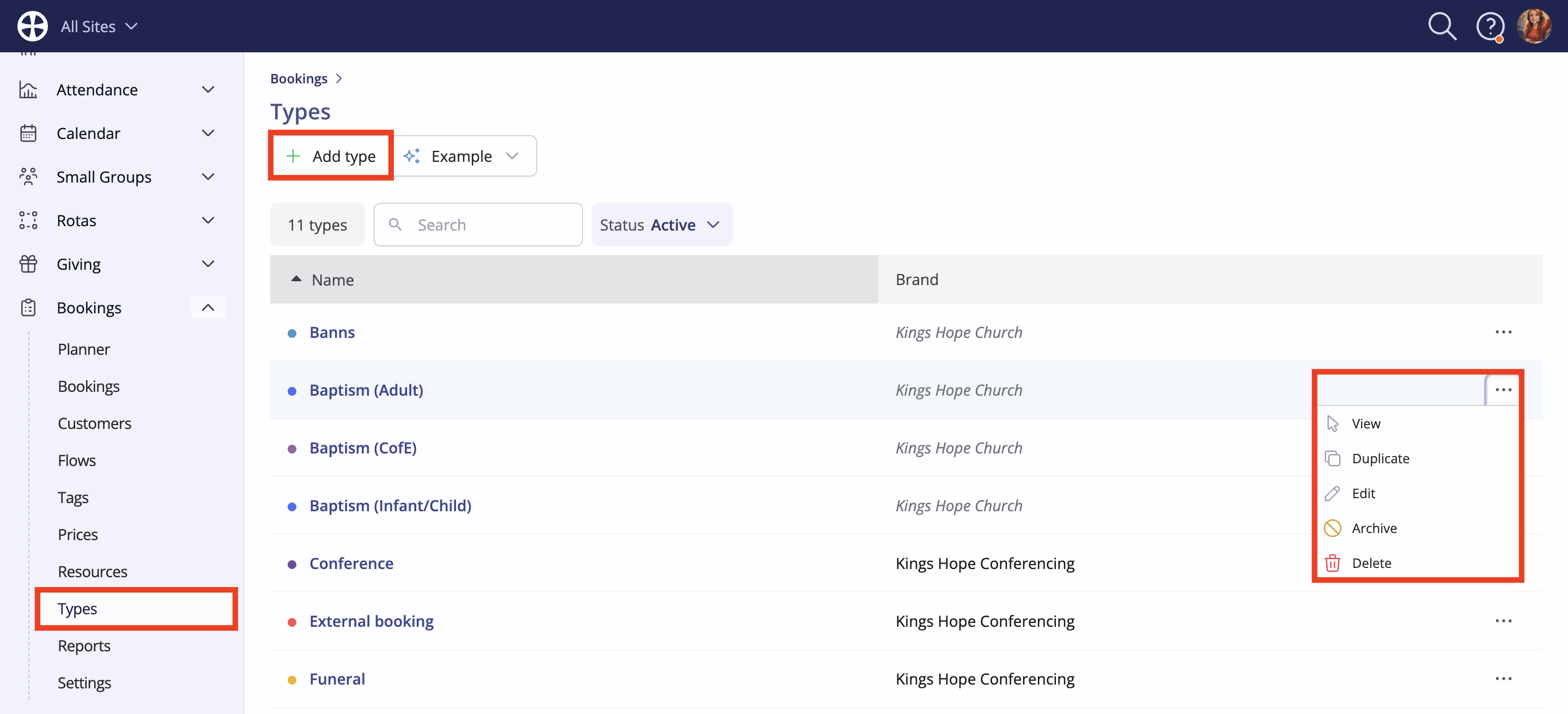Click the Giving gift icon in sidebar
This screenshot has width=1568, height=714.
click(x=28, y=264)
